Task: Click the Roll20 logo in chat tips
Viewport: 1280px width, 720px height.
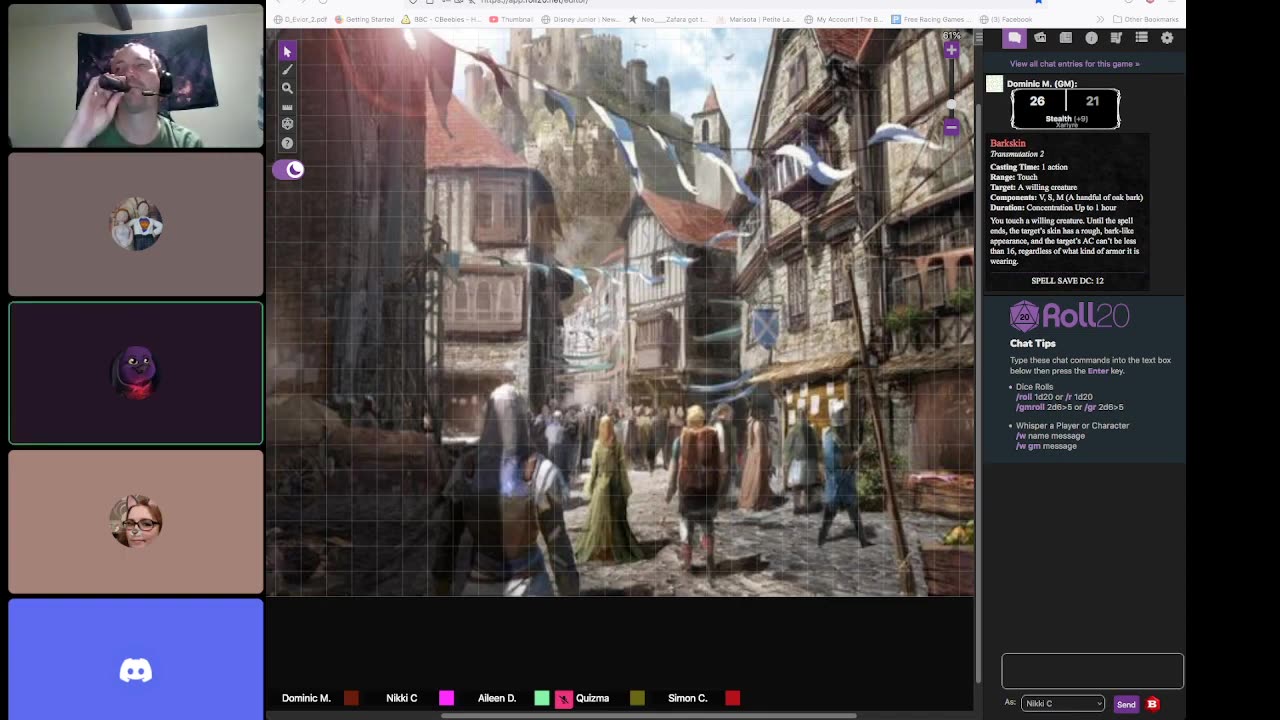Action: [x=1069, y=317]
